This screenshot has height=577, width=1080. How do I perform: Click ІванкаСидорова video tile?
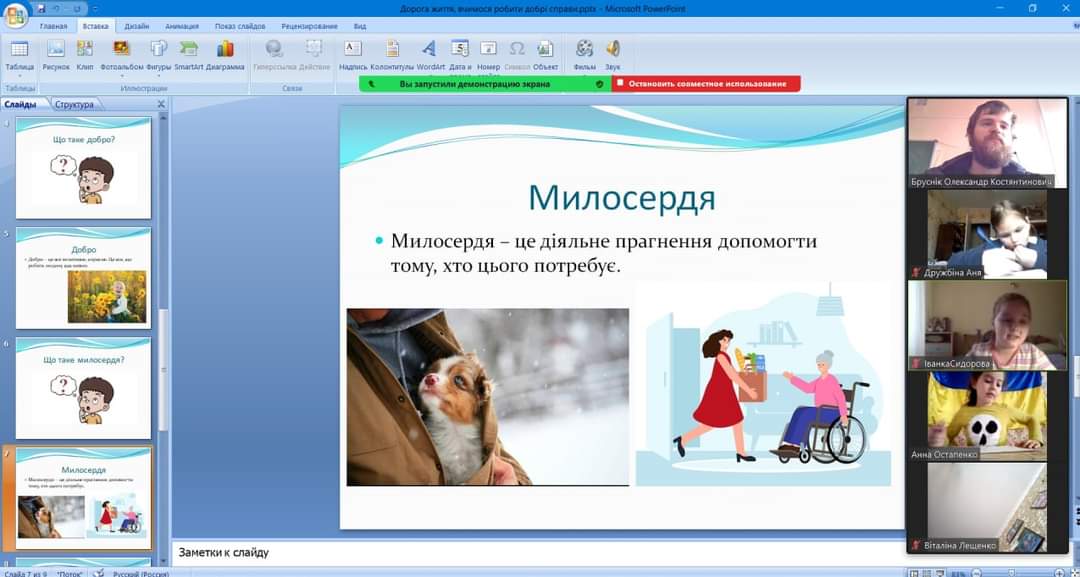tap(987, 325)
